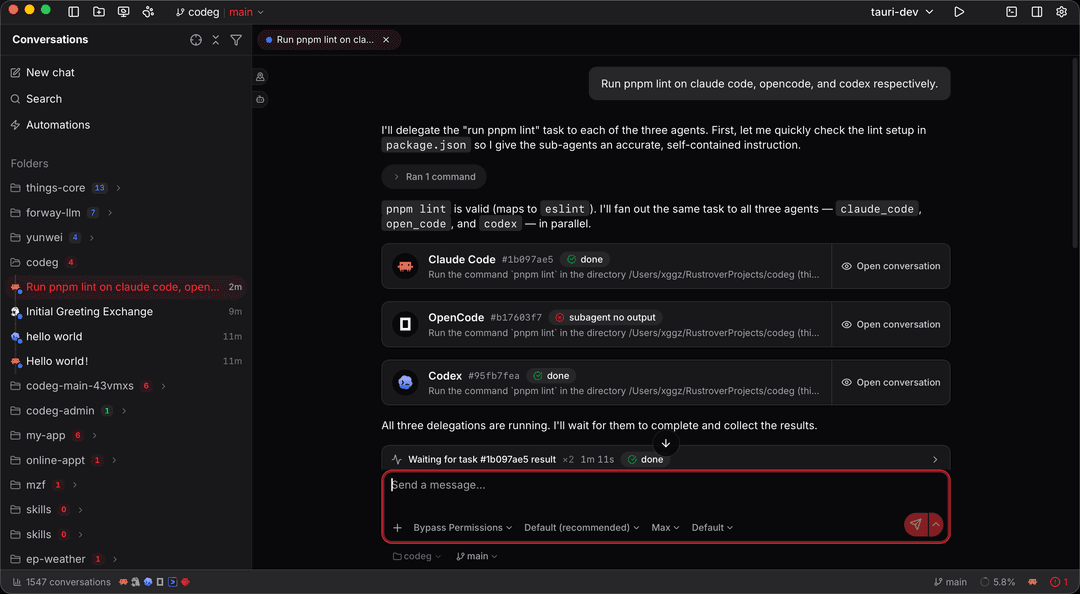Toggle the right side panel icon
Image resolution: width=1080 pixels, height=594 pixels.
click(1037, 12)
